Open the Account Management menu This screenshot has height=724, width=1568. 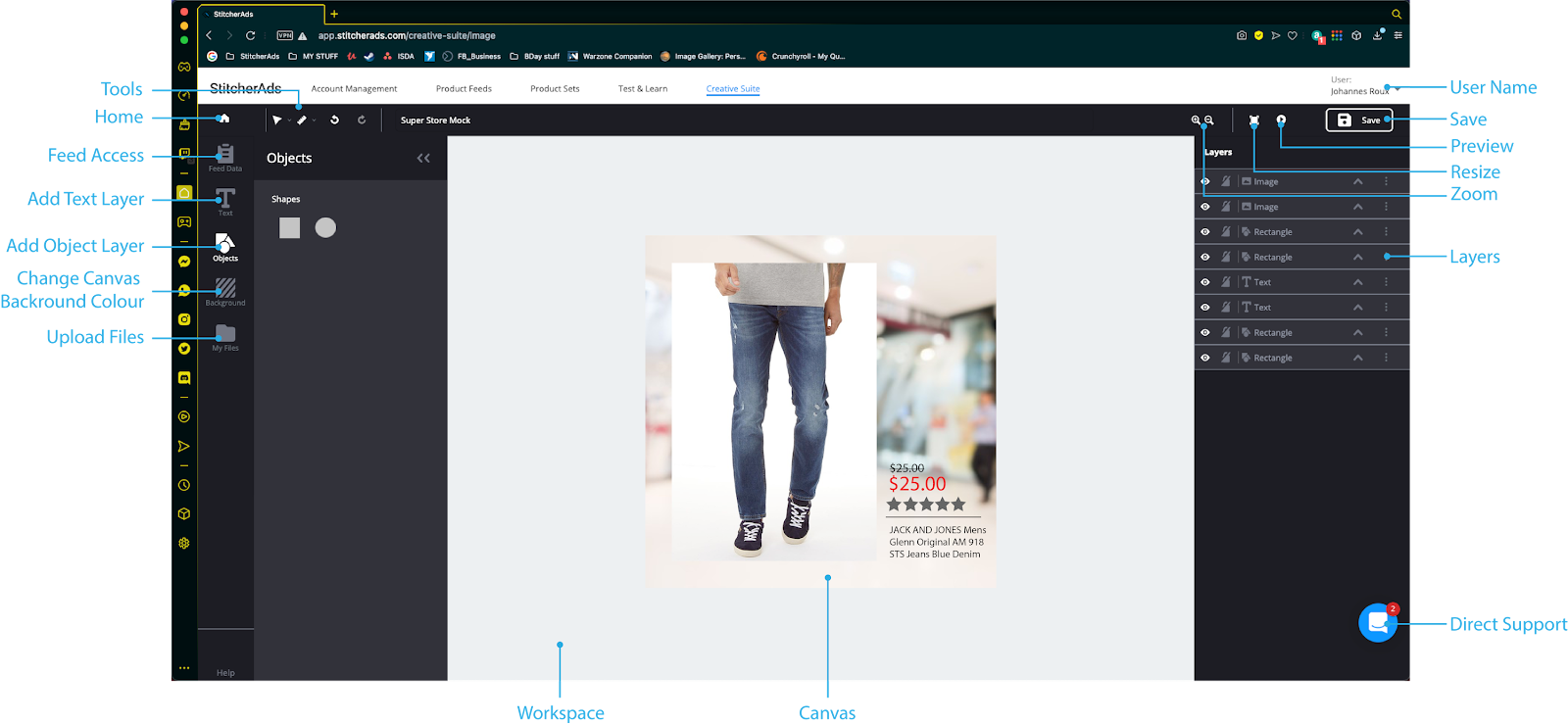[354, 89]
